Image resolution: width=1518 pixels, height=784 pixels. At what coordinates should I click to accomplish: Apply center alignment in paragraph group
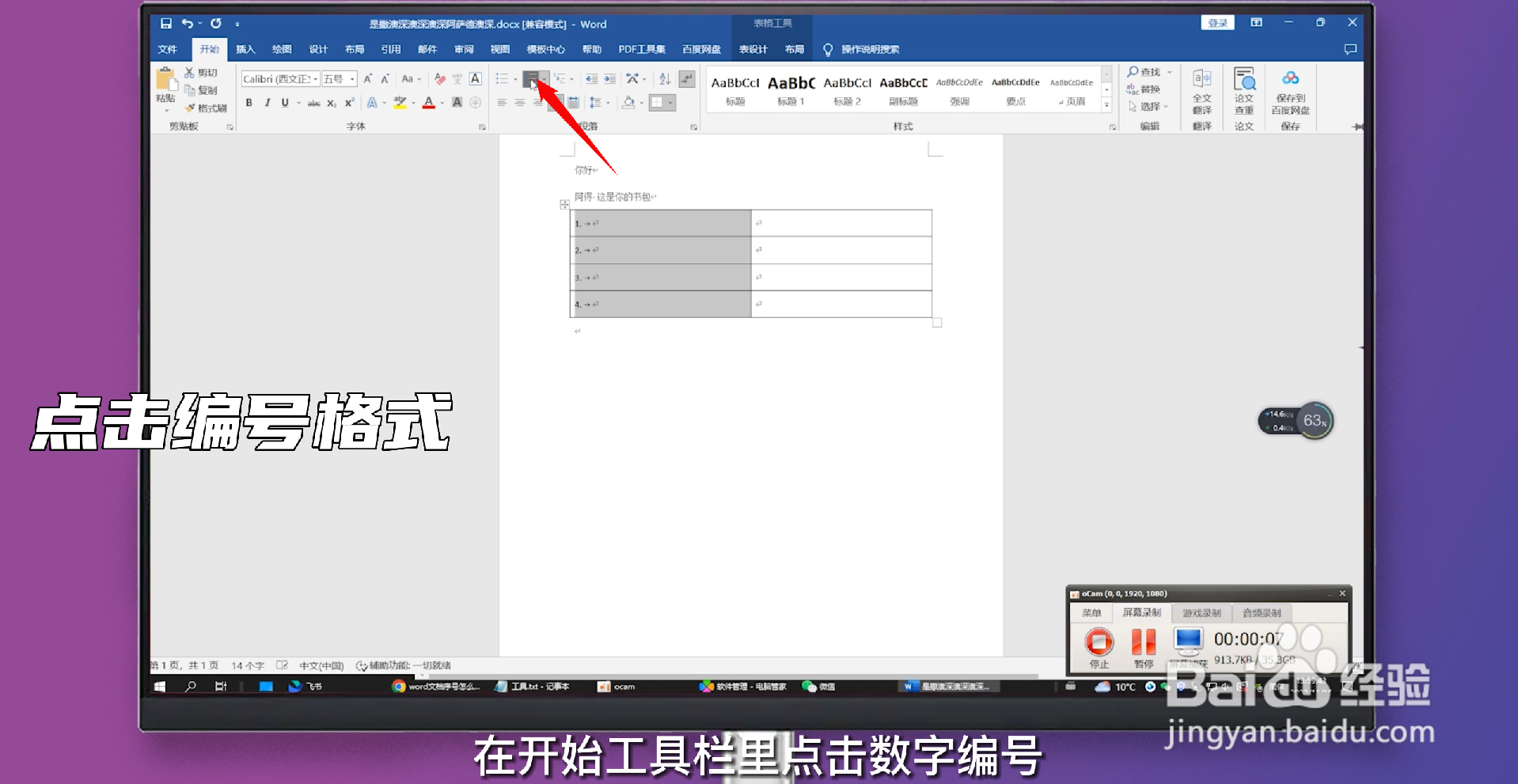pos(519,102)
